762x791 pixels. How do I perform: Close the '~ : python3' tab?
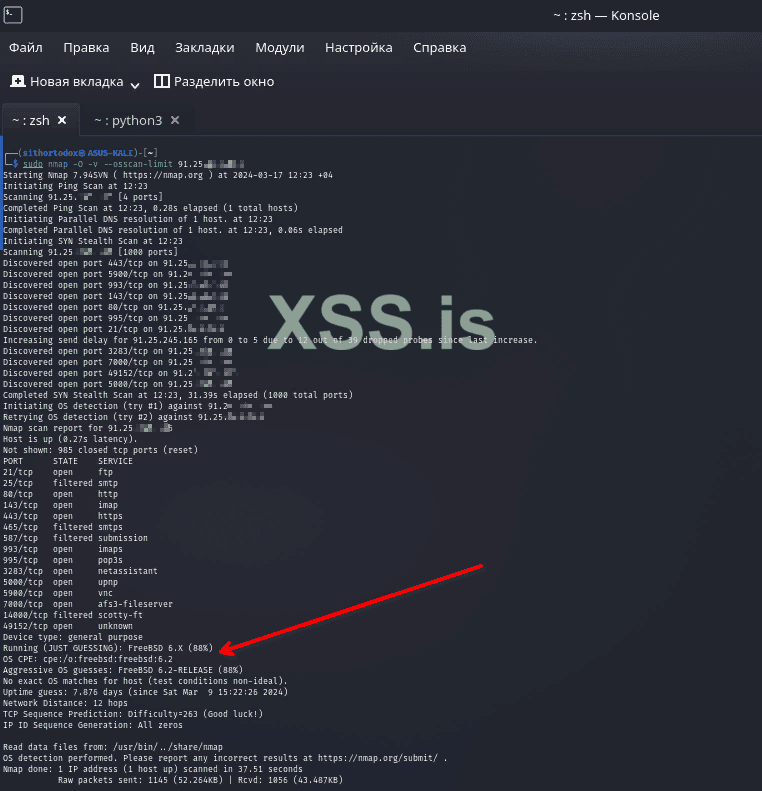175,120
